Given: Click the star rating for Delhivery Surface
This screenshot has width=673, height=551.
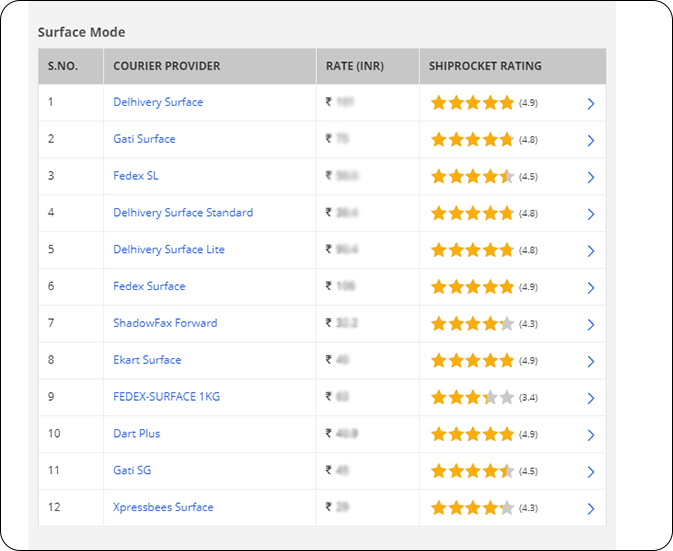Looking at the screenshot, I should click(472, 103).
